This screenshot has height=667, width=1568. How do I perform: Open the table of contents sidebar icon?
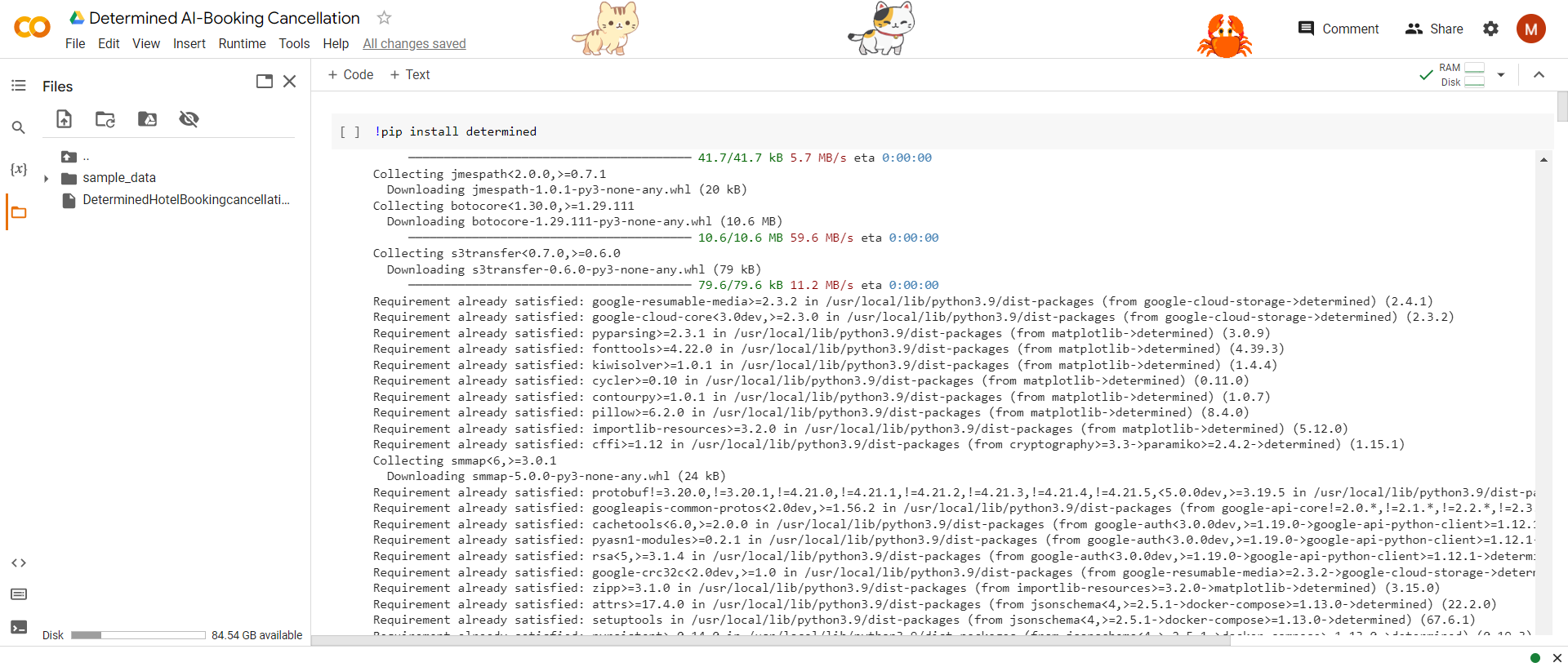click(19, 86)
